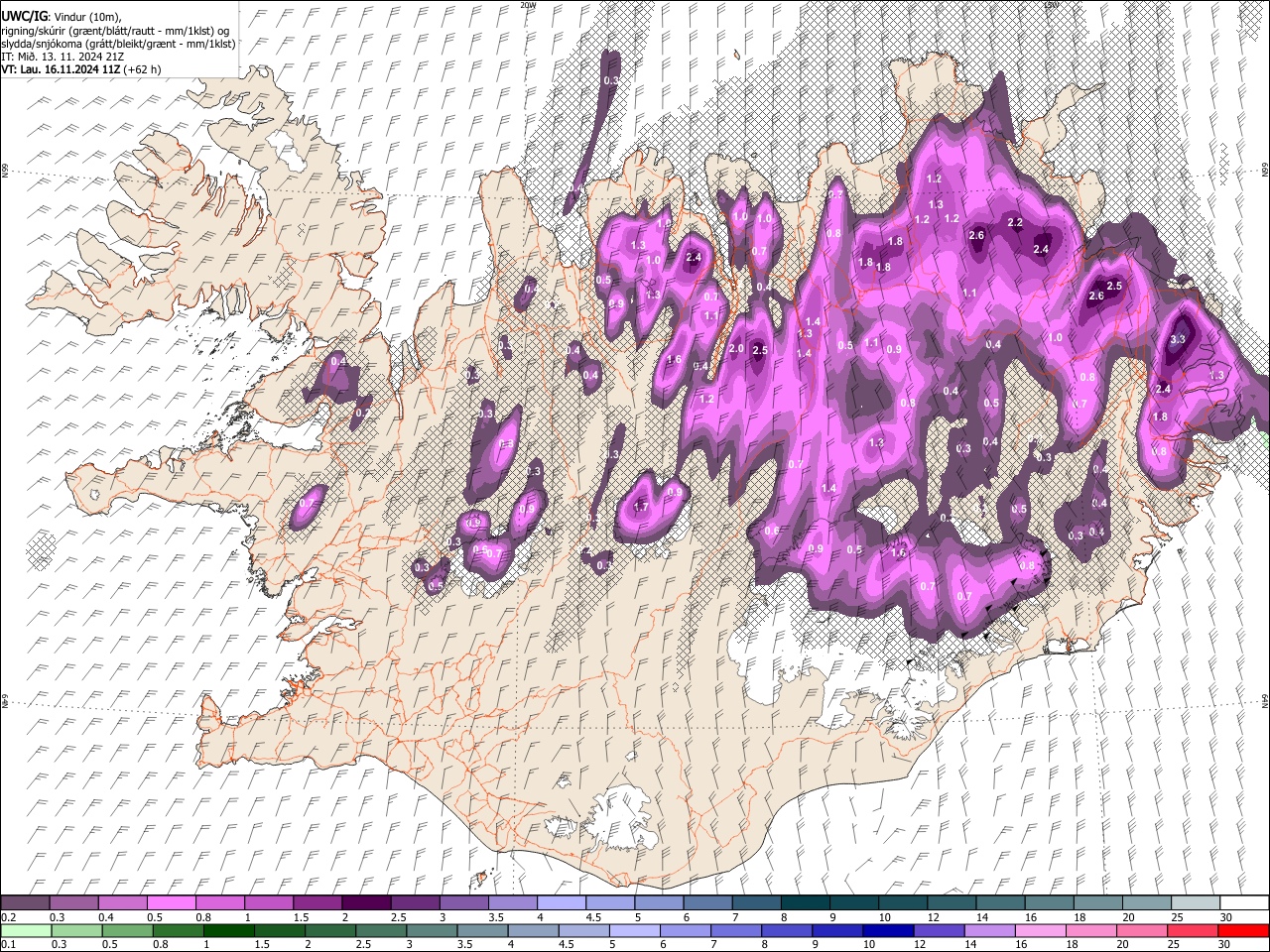Pick the darkest purple swatch at 2 in top legend
The image size is (1270, 952).
(x=366, y=902)
